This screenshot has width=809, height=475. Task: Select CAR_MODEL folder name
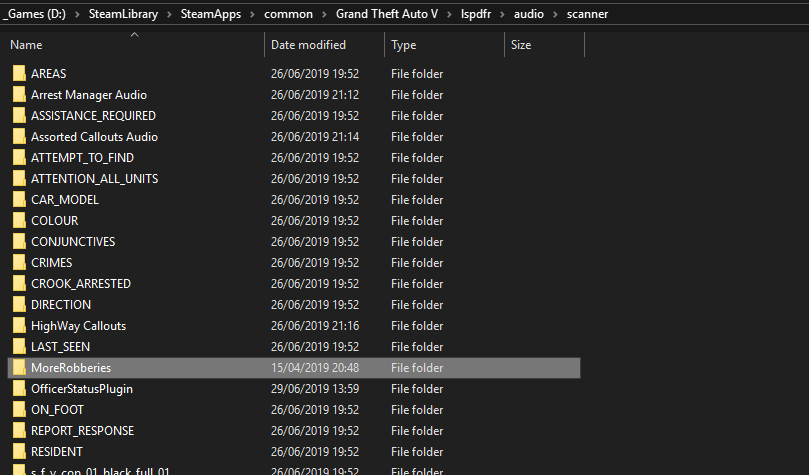click(65, 200)
